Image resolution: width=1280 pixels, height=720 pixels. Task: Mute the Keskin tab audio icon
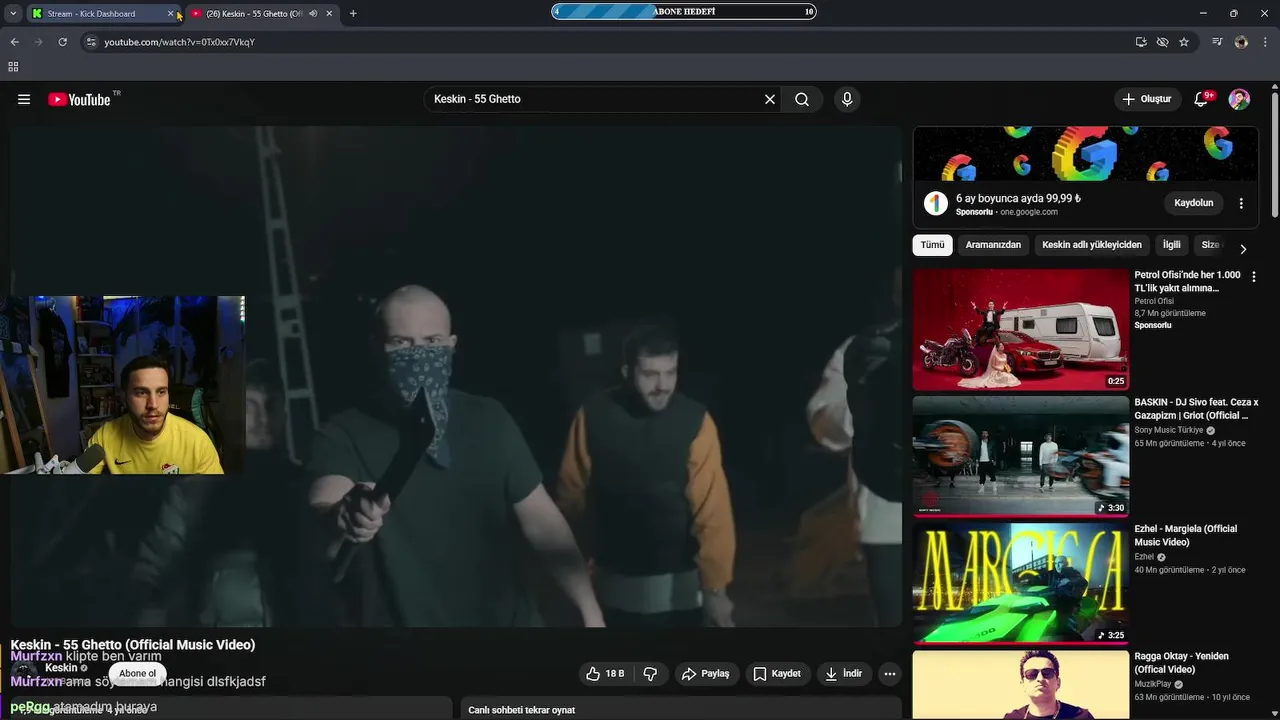click(x=313, y=14)
